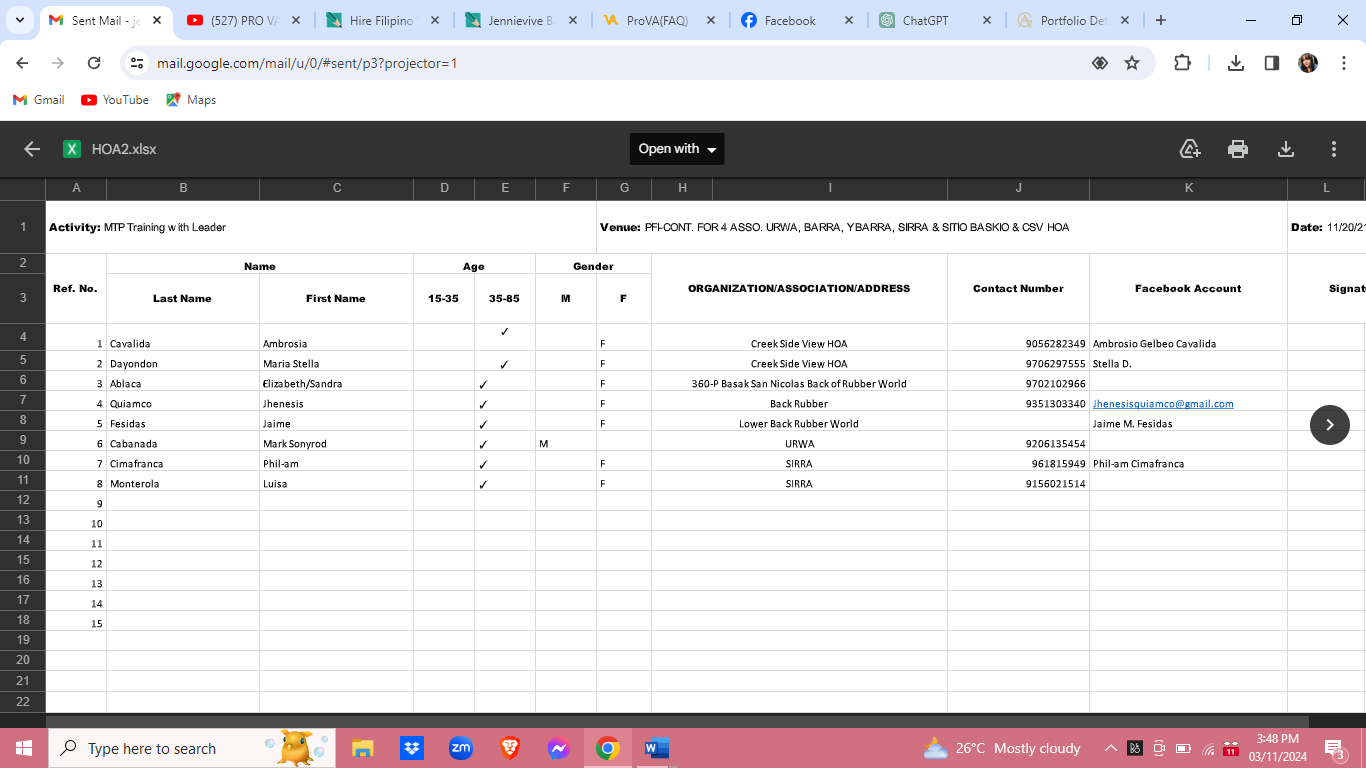1366x768 pixels.
Task: Select the Maria Stella first name cell
Action: pyautogui.click(x=336, y=361)
